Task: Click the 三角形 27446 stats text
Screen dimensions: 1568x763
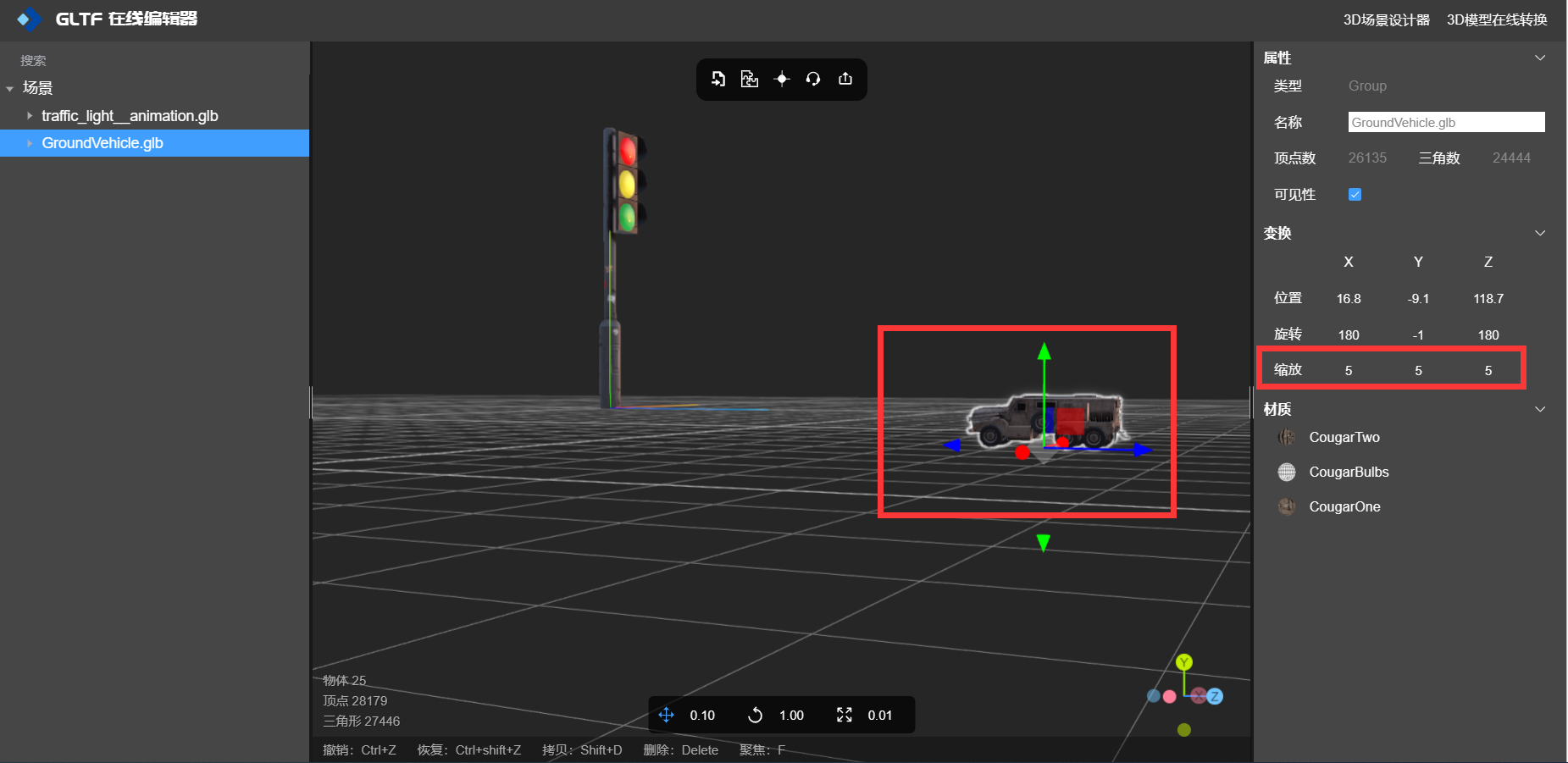Action: (x=362, y=722)
